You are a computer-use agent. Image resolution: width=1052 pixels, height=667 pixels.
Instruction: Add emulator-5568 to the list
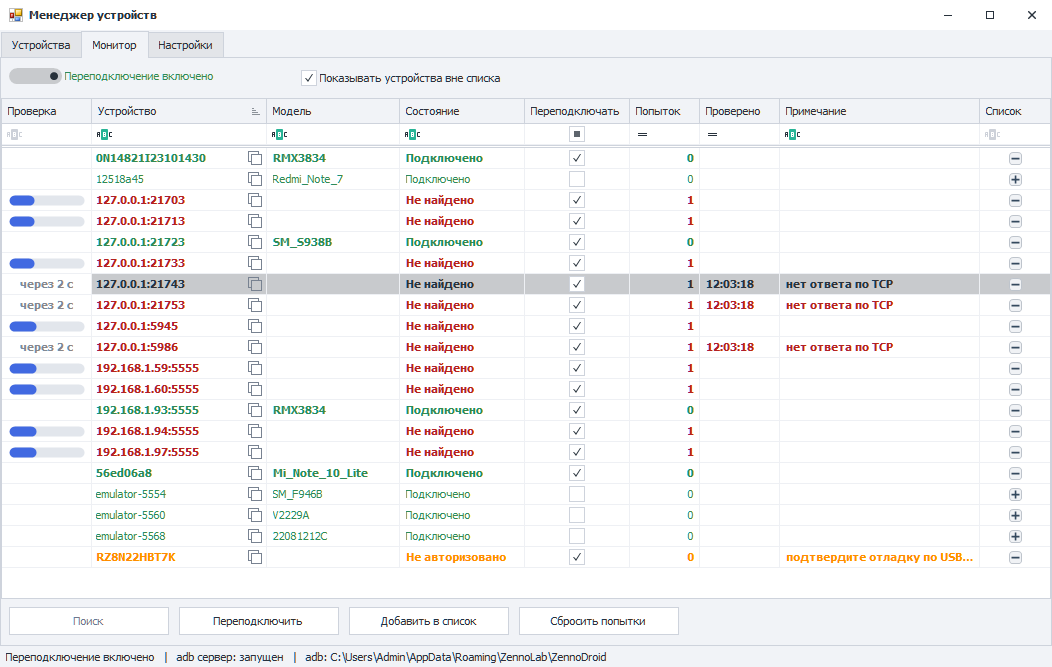coord(1015,536)
